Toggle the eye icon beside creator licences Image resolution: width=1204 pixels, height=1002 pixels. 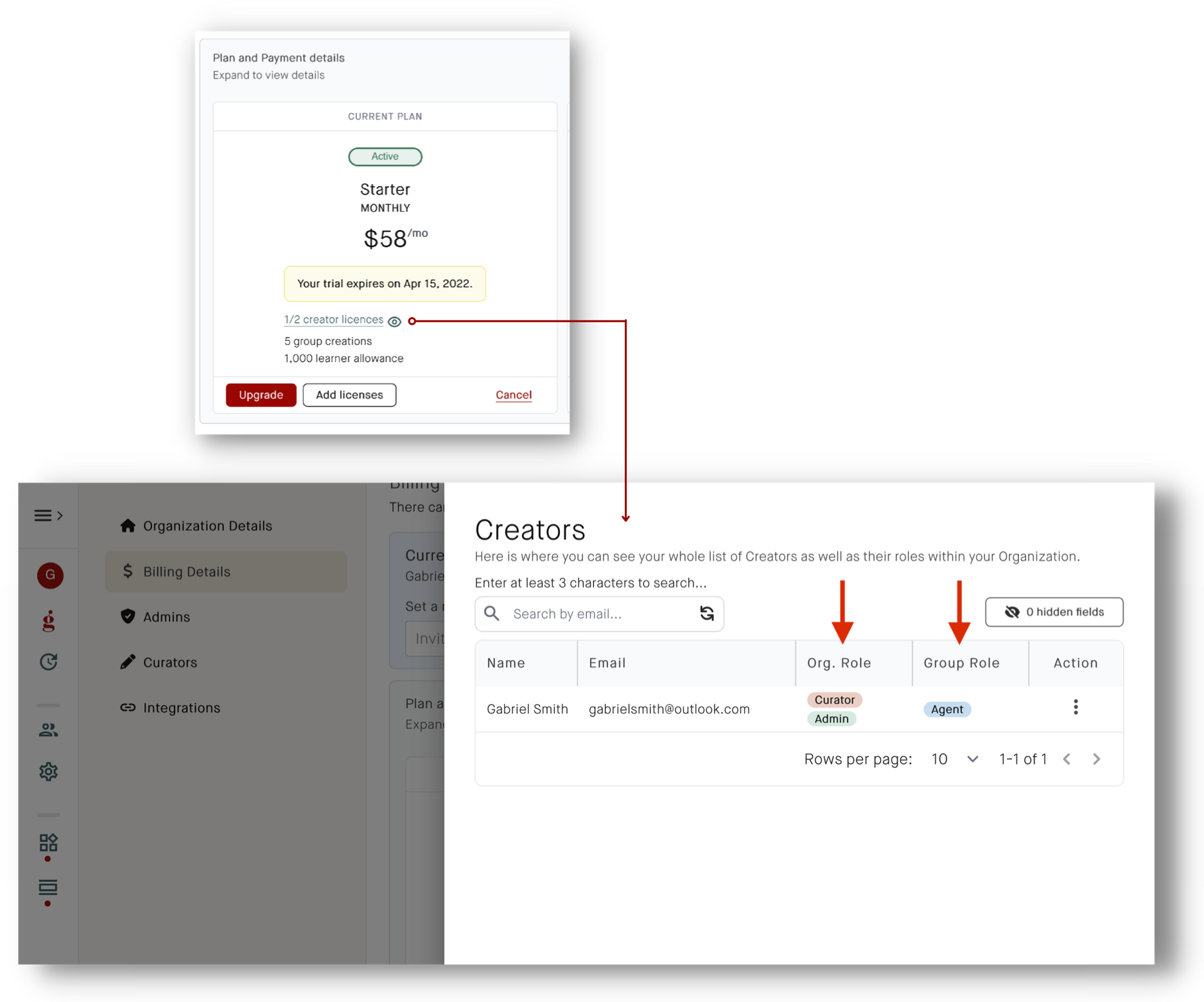pyautogui.click(x=395, y=322)
